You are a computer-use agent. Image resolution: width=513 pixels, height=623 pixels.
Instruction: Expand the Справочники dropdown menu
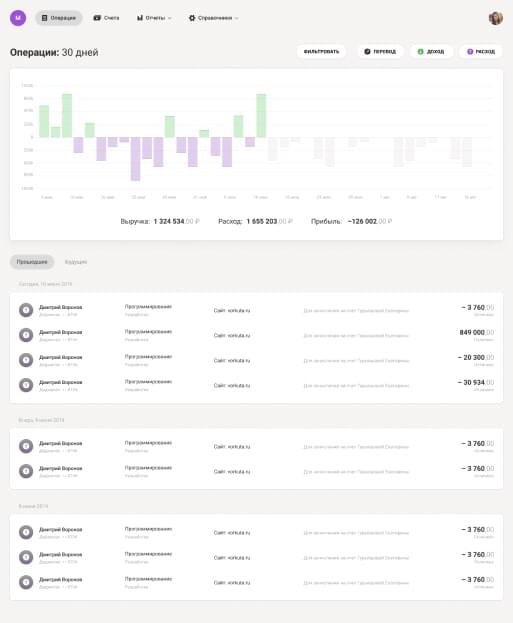coord(213,18)
